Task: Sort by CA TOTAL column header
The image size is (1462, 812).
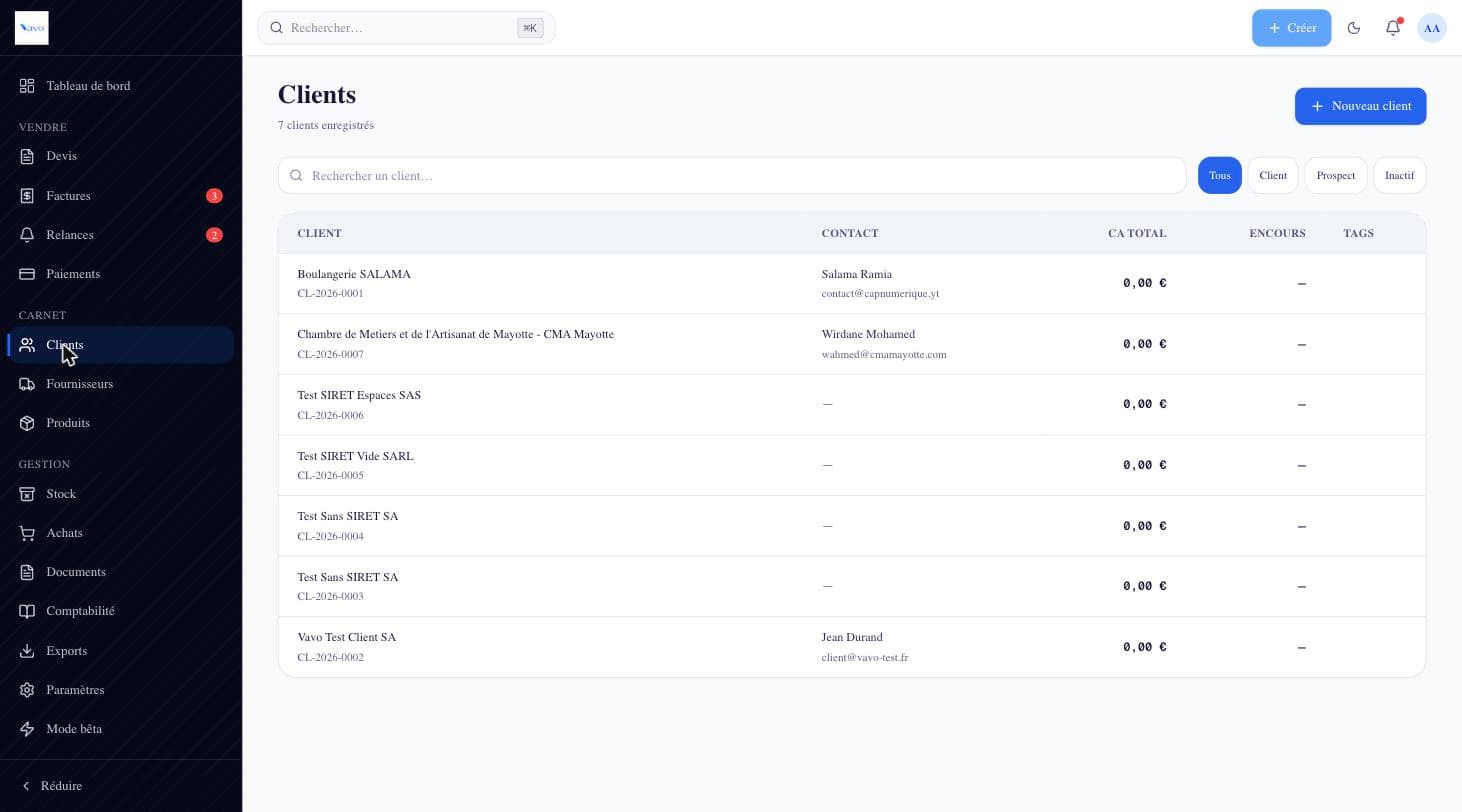Action: click(1136, 233)
